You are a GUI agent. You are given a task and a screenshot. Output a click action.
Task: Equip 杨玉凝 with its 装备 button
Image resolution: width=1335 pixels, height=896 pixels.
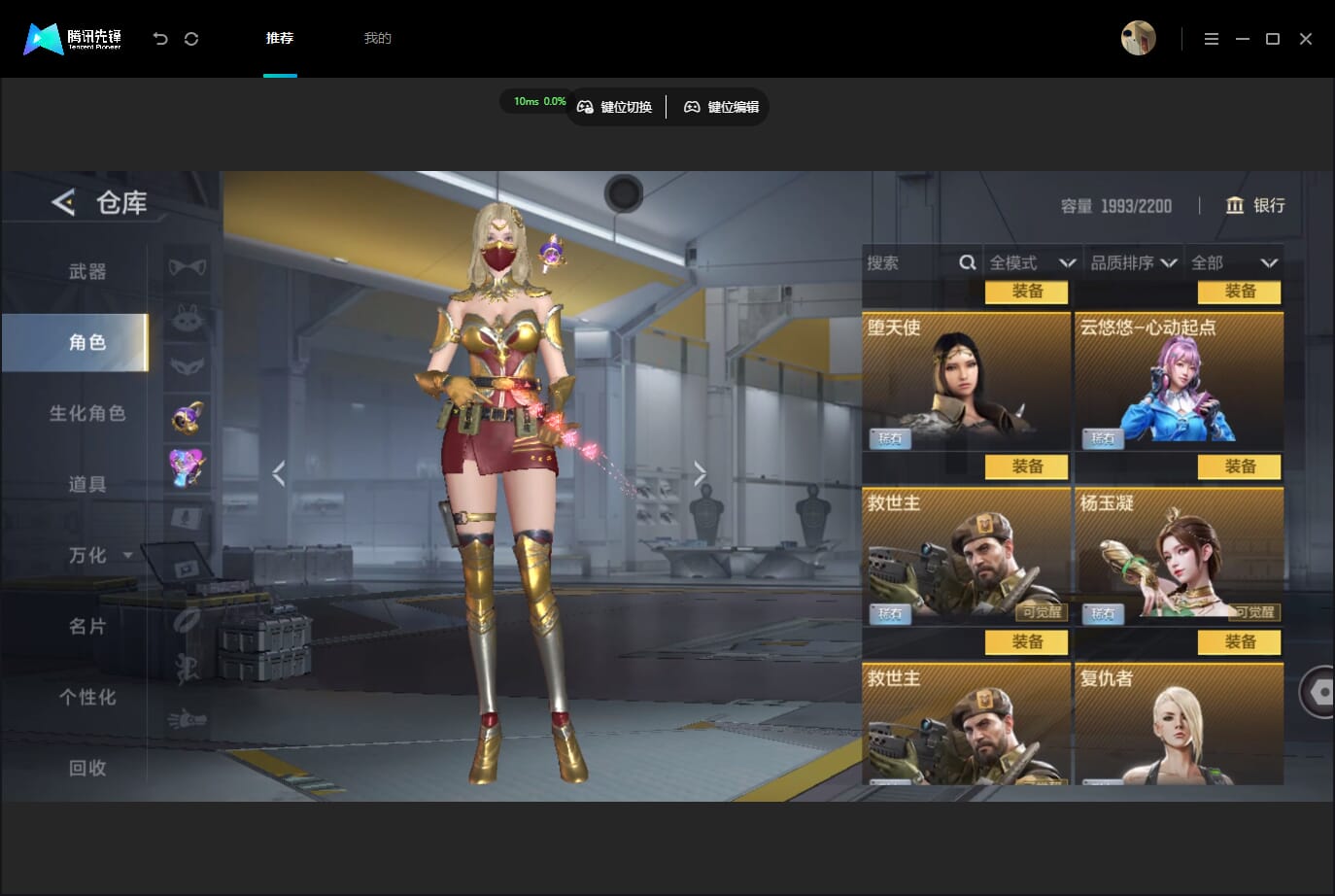pyautogui.click(x=1240, y=641)
